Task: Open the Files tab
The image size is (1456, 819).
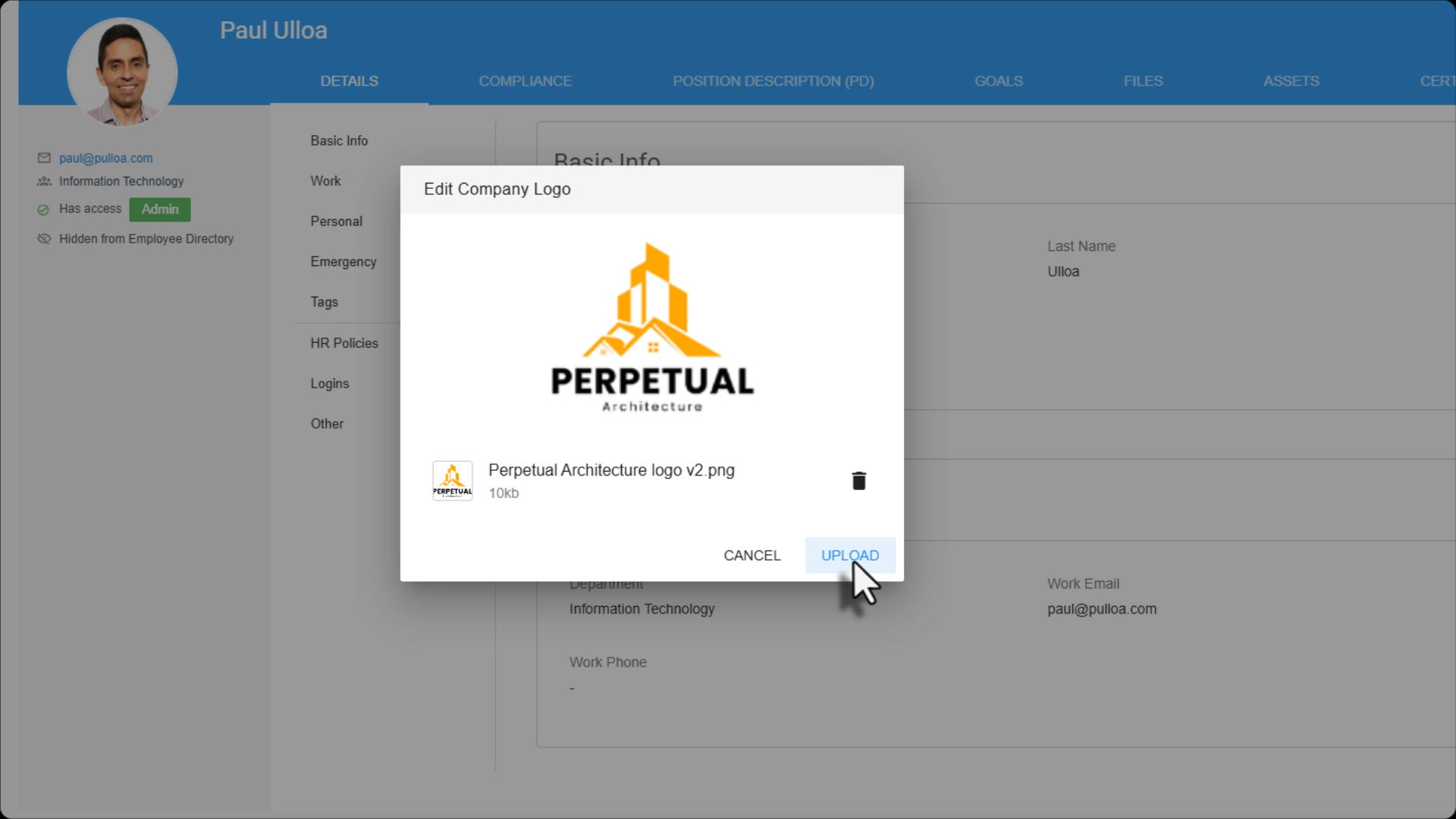Action: (x=1142, y=81)
